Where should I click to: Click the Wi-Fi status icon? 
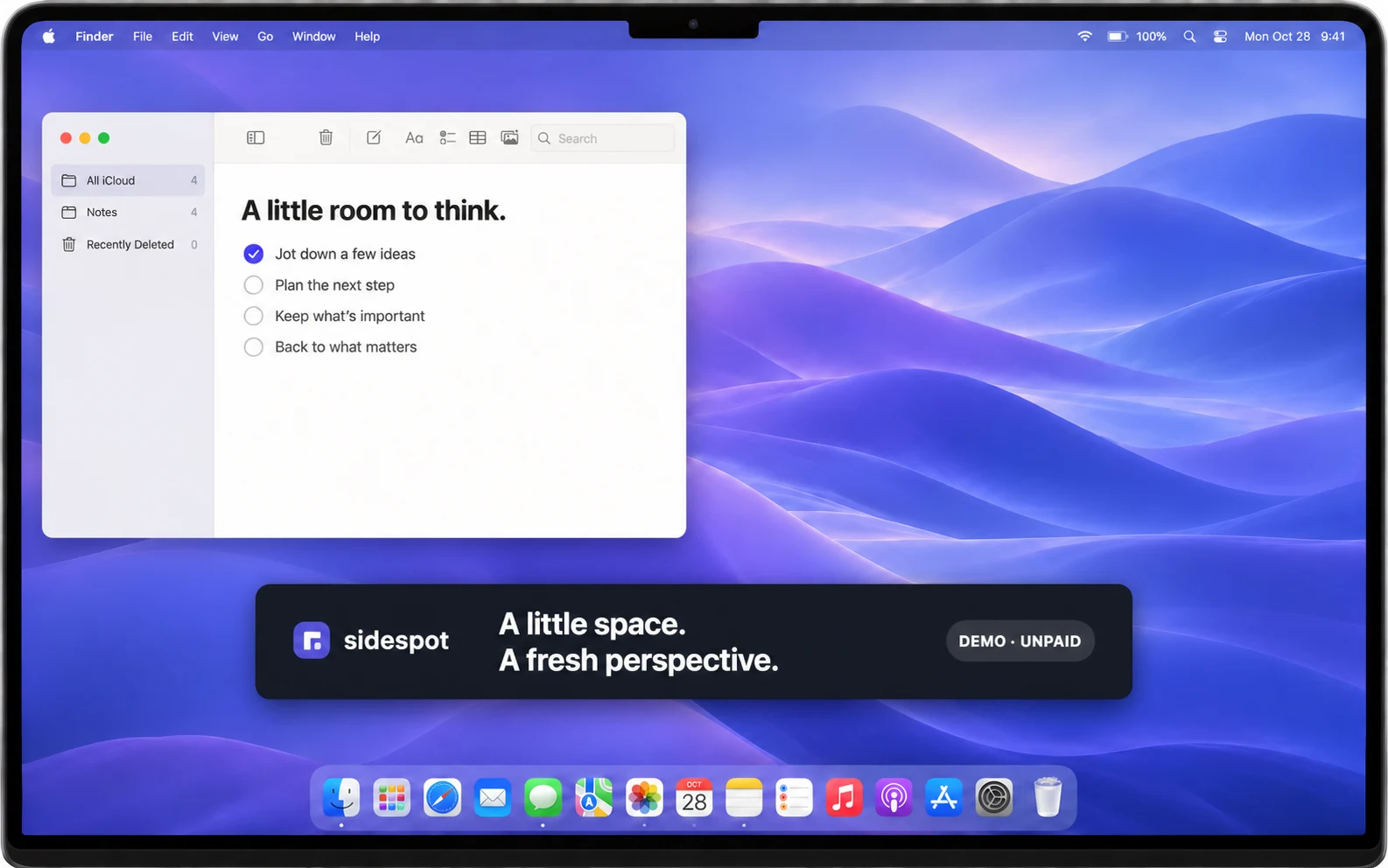click(1085, 36)
